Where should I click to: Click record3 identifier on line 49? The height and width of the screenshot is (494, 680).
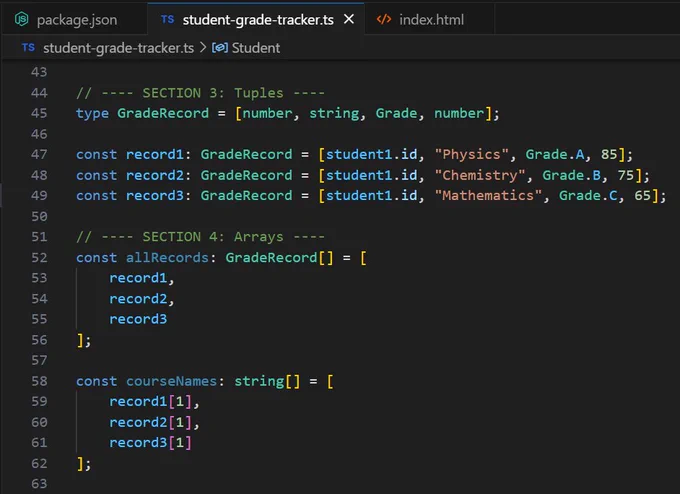pos(155,196)
